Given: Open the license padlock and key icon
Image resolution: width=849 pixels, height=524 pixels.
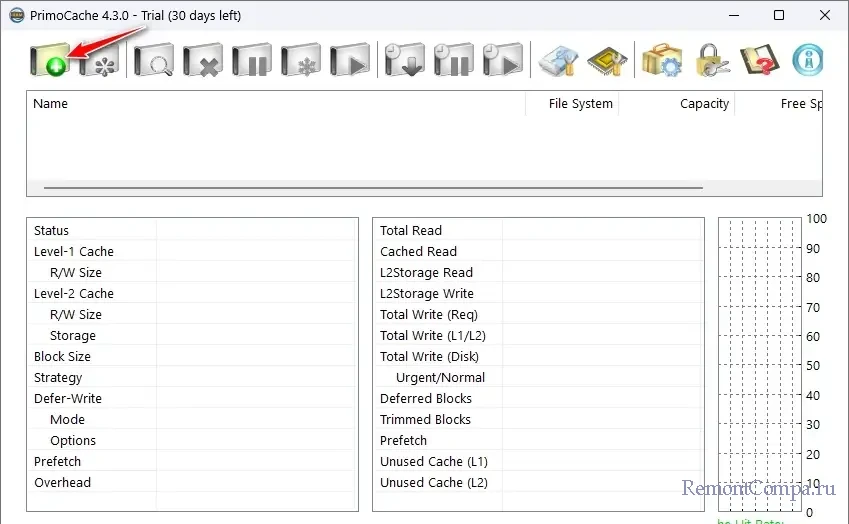Looking at the screenshot, I should point(710,60).
